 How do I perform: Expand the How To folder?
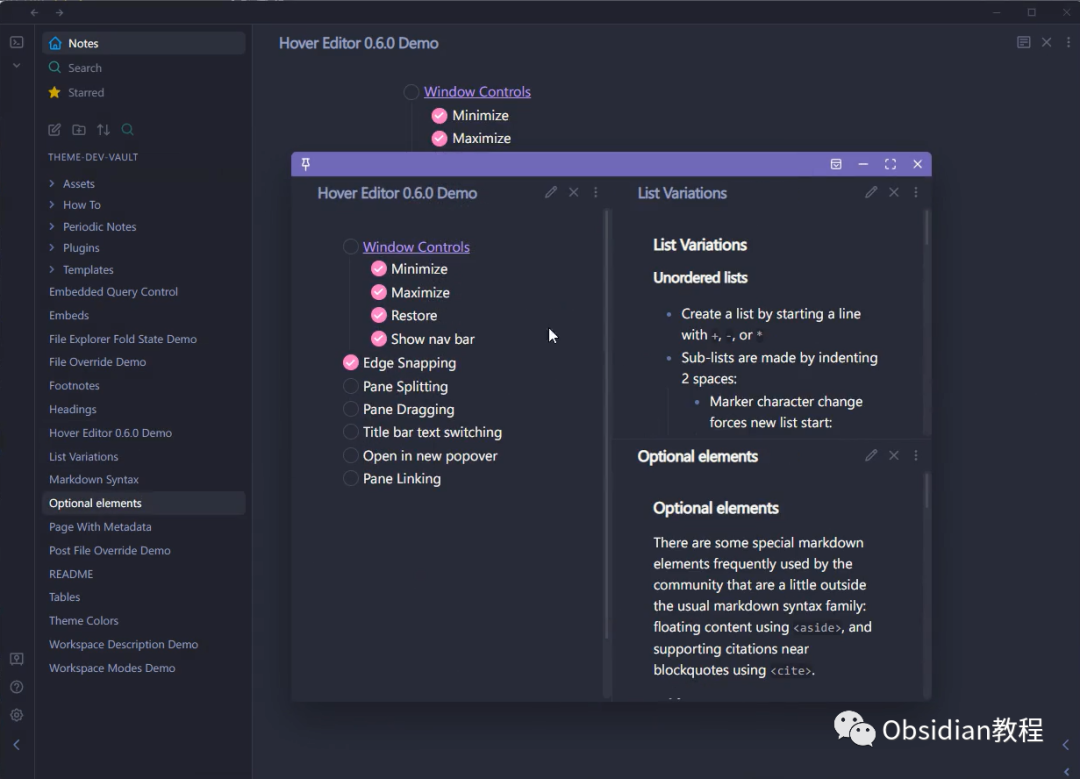click(52, 205)
